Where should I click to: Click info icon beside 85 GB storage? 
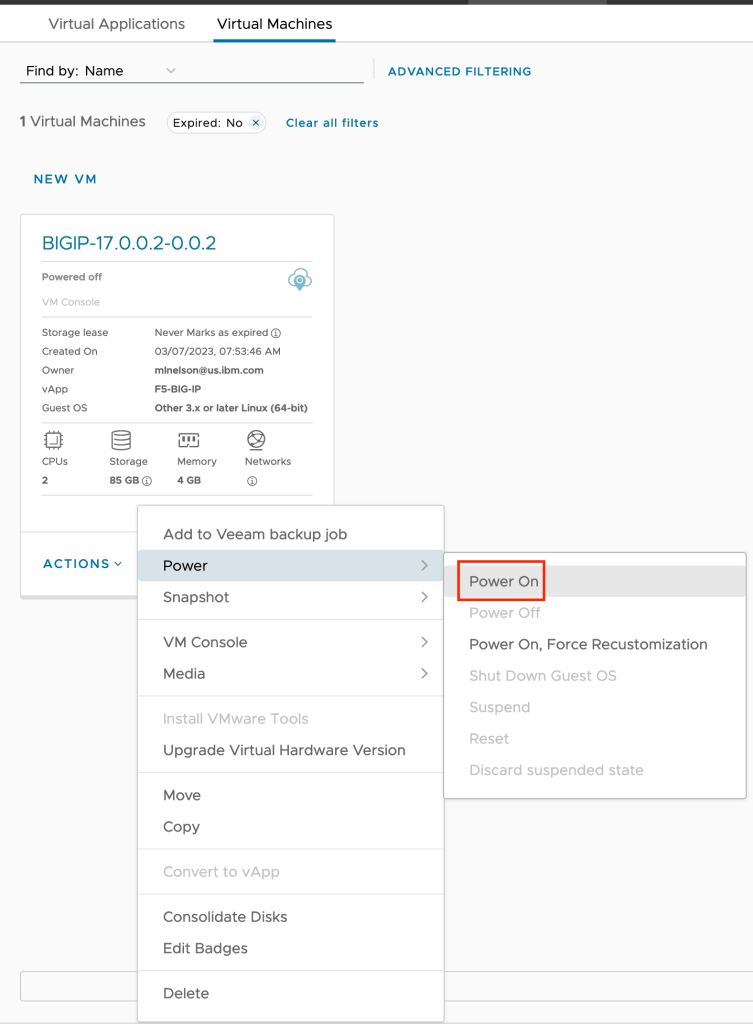pos(147,481)
